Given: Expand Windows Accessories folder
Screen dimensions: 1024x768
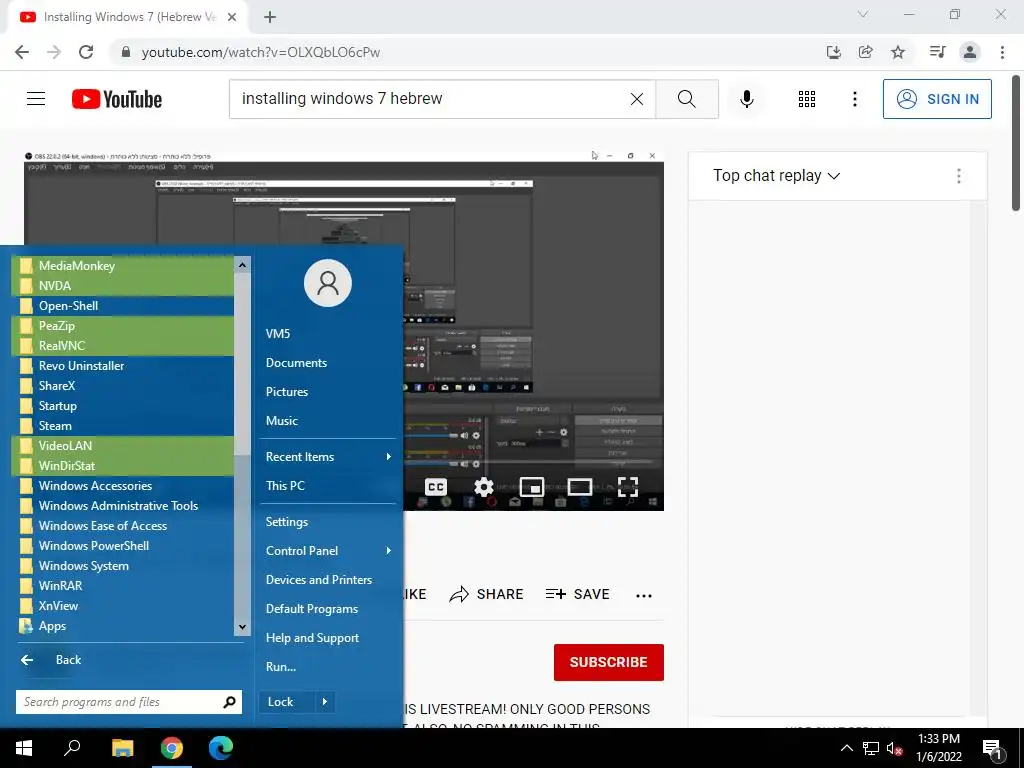Looking at the screenshot, I should click(123, 486).
